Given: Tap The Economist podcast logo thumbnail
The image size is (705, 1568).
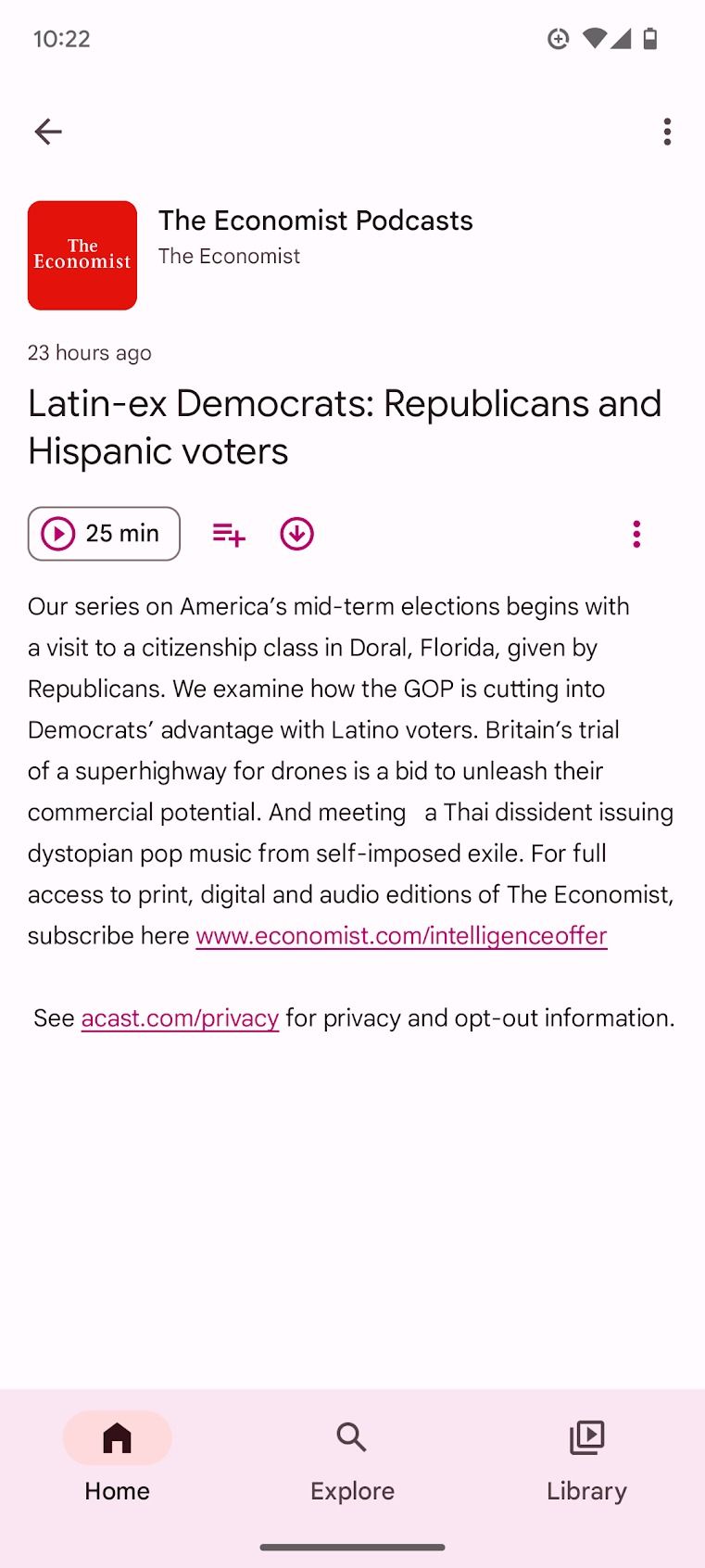Looking at the screenshot, I should tap(82, 256).
